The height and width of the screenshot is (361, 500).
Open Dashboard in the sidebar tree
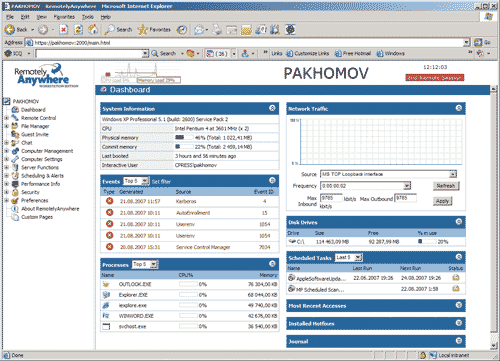tap(33, 110)
